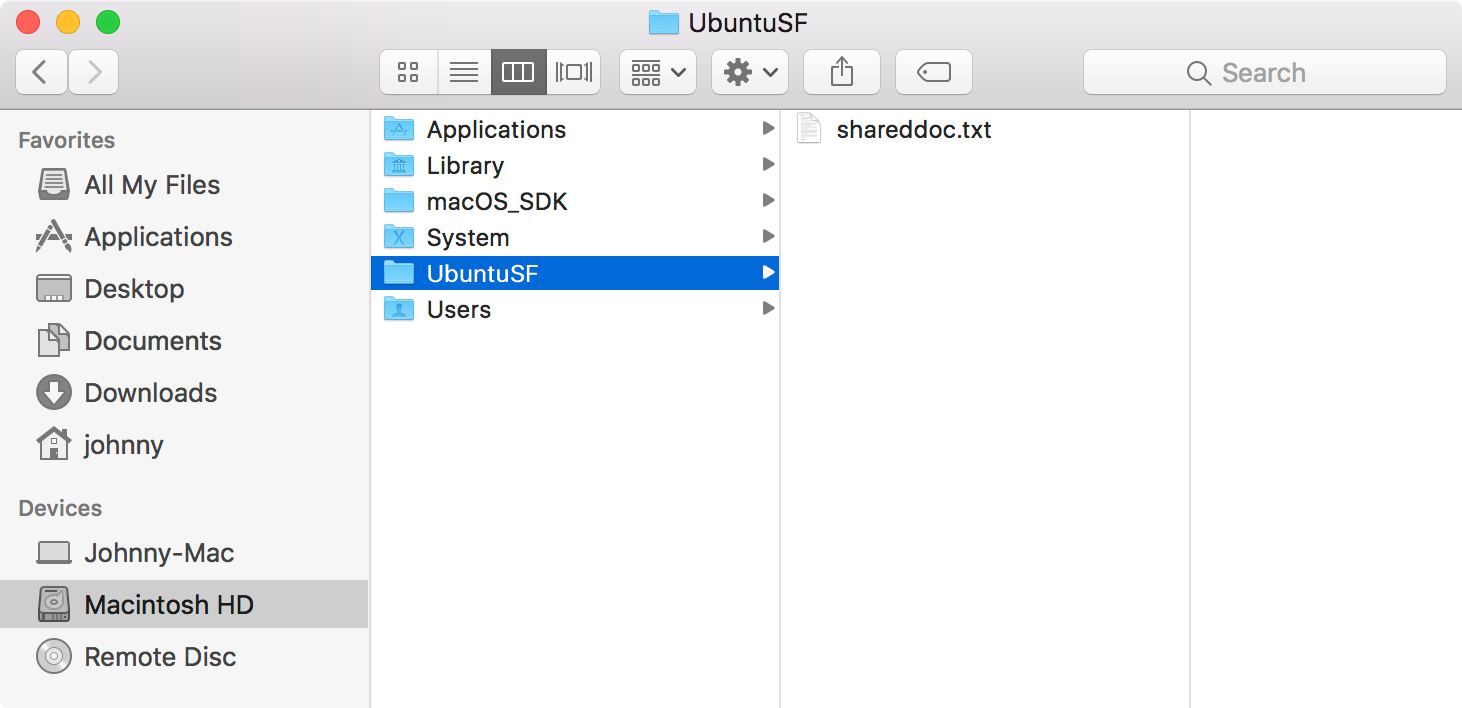Click the Devices sidebar heading
The height and width of the screenshot is (708, 1462).
[60, 508]
